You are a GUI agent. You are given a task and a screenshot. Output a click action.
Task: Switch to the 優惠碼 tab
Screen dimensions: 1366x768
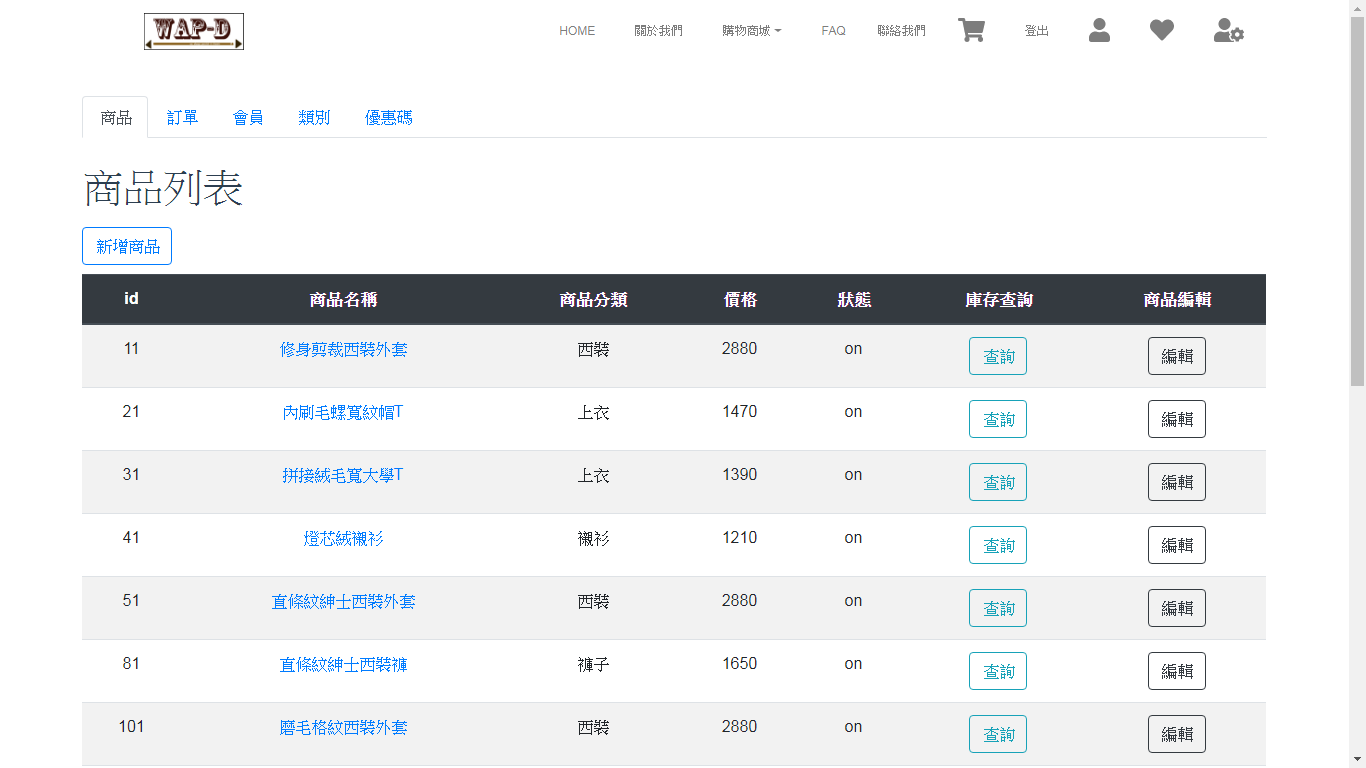(x=388, y=117)
